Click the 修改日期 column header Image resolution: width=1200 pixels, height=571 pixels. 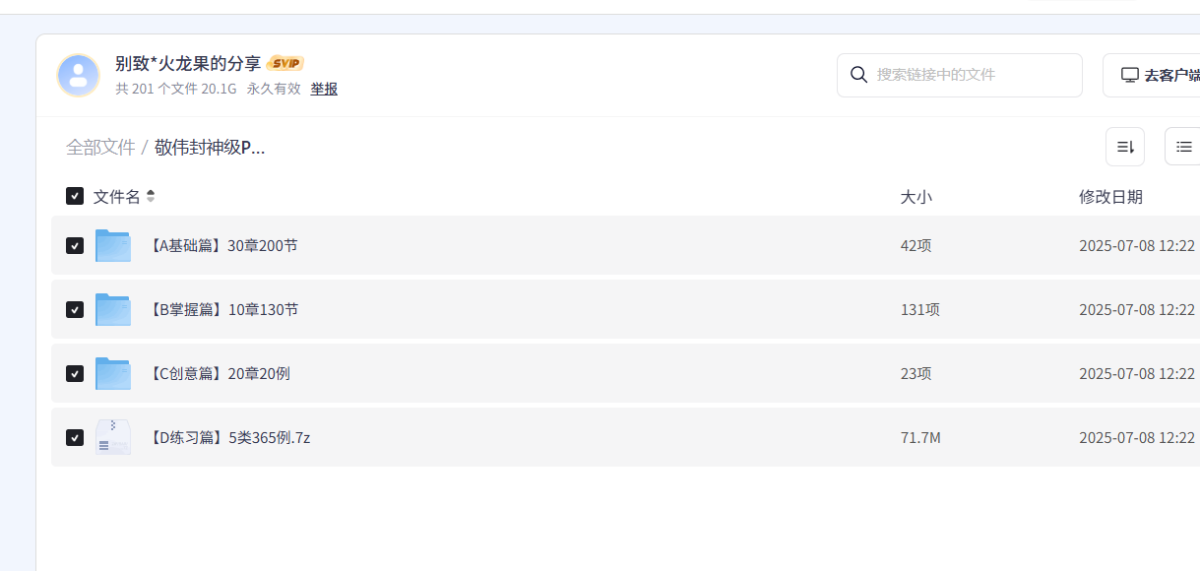[1111, 197]
